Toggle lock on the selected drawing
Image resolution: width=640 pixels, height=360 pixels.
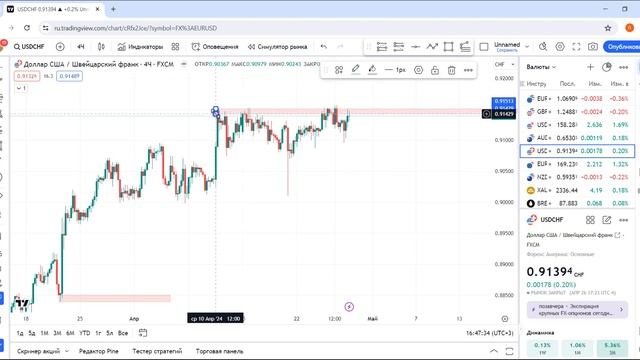click(x=435, y=70)
